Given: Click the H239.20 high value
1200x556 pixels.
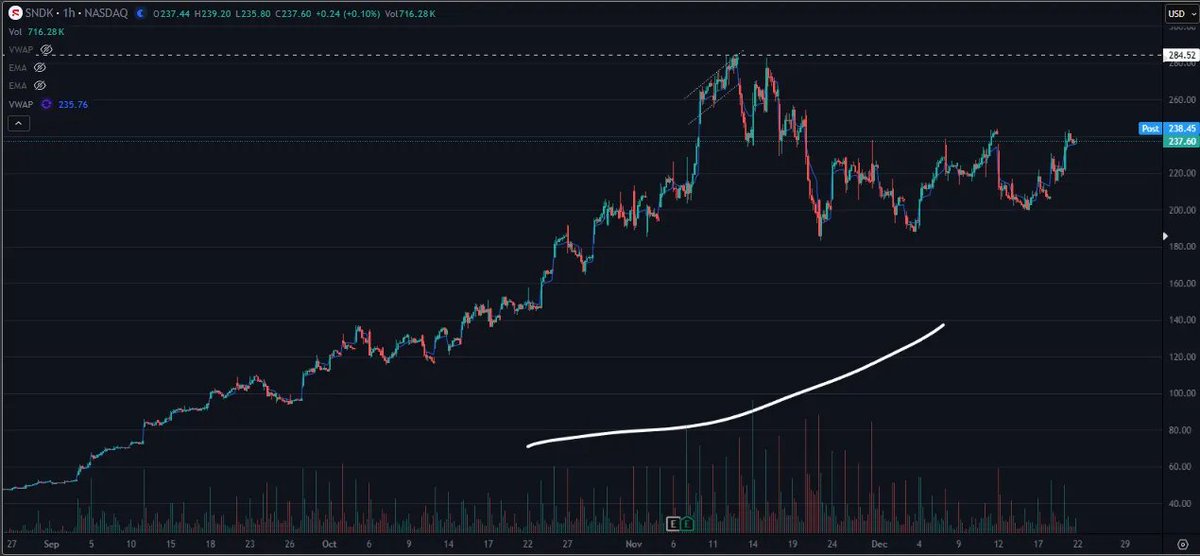Looking at the screenshot, I should (x=214, y=15).
